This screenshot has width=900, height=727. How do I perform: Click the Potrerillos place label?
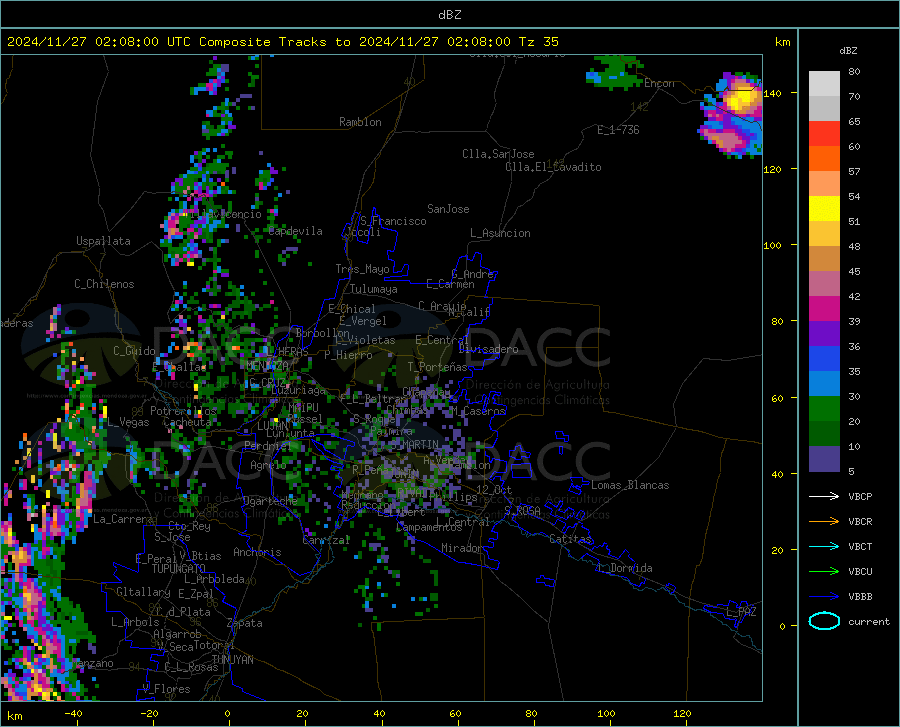183,411
